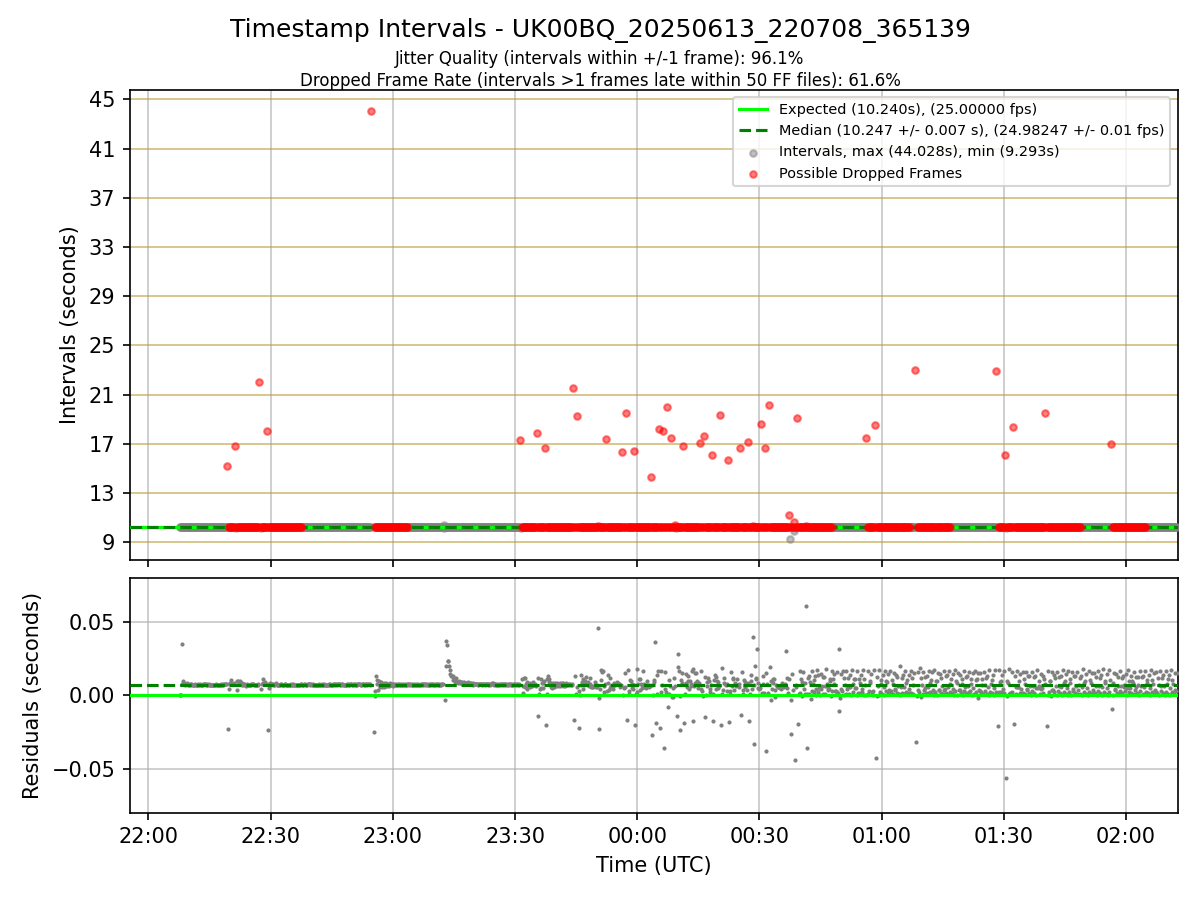Image resolution: width=1200 pixels, height=900 pixels.
Task: Select the highest residual point above 0.05
Action: [x=806, y=606]
